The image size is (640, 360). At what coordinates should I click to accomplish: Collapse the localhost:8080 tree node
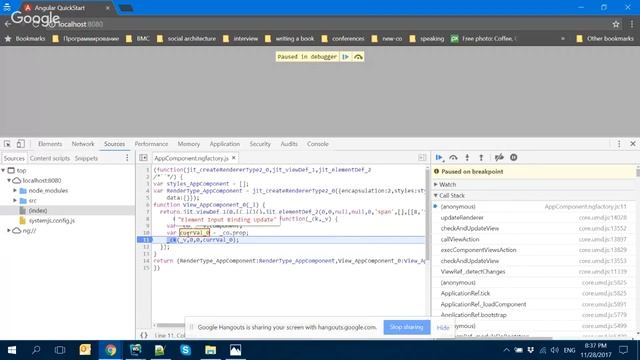(9, 180)
